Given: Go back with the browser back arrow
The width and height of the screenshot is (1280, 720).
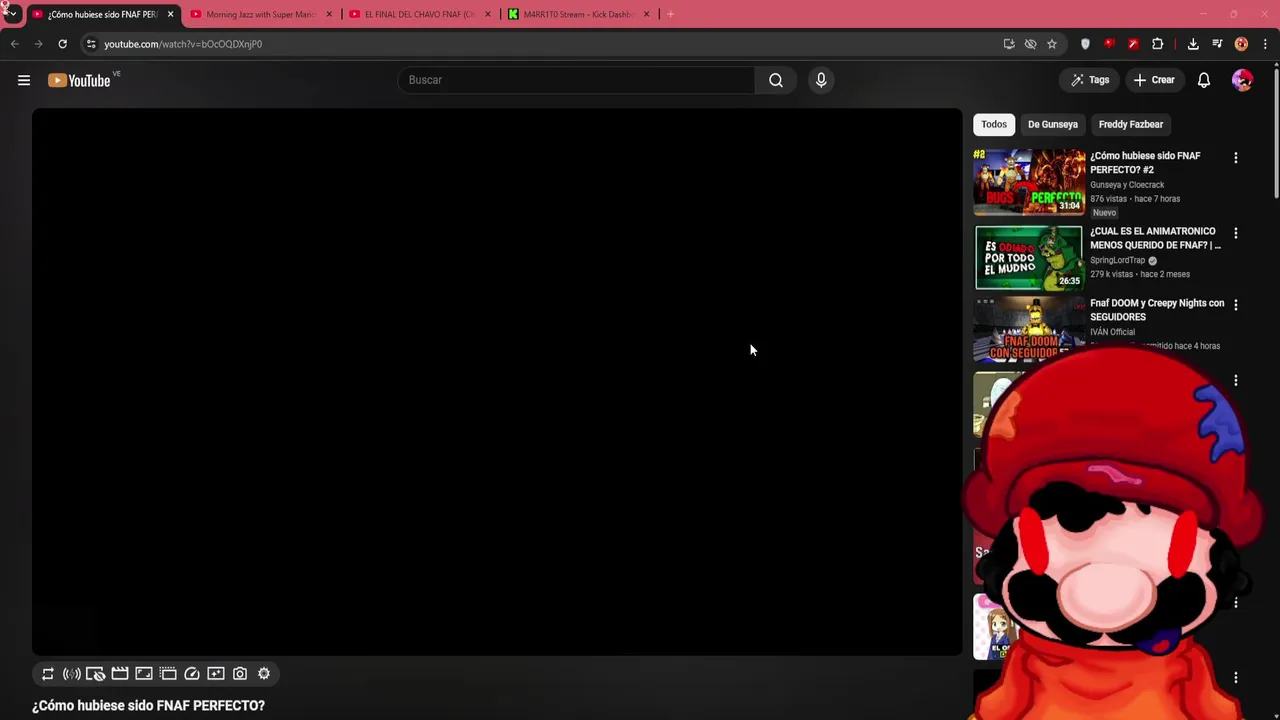Looking at the screenshot, I should coord(15,44).
